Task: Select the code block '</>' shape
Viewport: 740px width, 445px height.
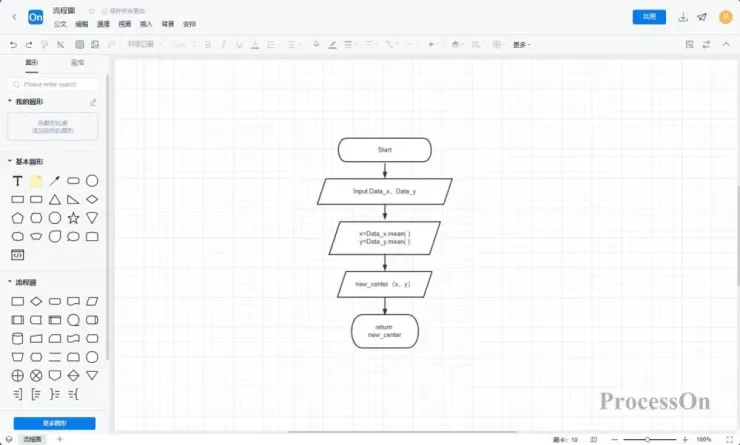Action: (x=17, y=255)
